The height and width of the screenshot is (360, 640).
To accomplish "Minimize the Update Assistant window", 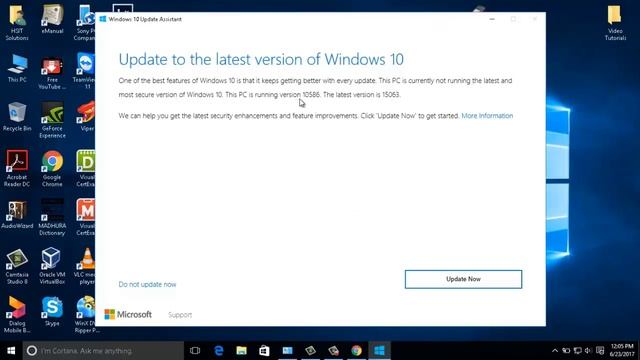I will [x=492, y=19].
